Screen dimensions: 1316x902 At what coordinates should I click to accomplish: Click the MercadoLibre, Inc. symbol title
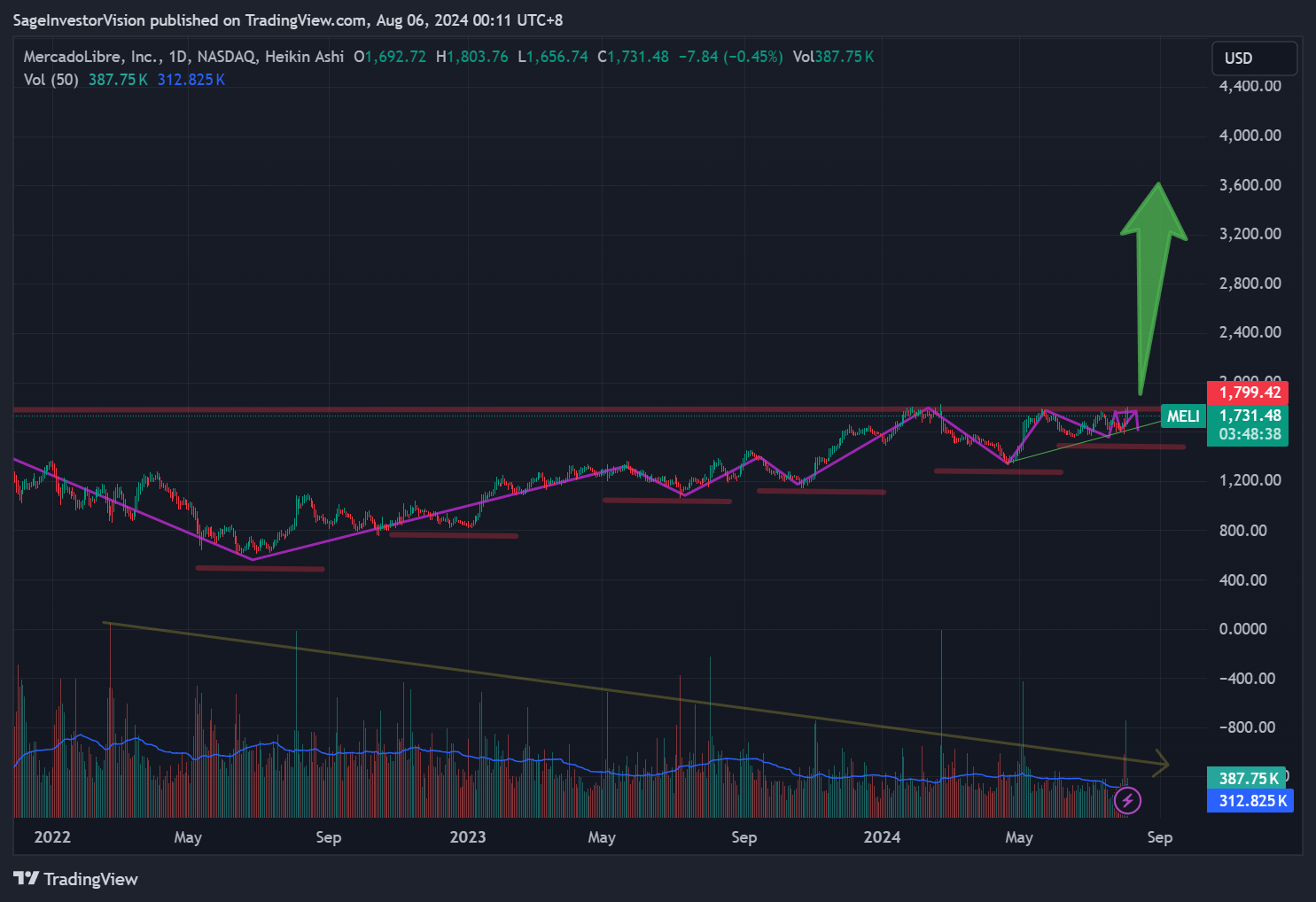[x=92, y=57]
